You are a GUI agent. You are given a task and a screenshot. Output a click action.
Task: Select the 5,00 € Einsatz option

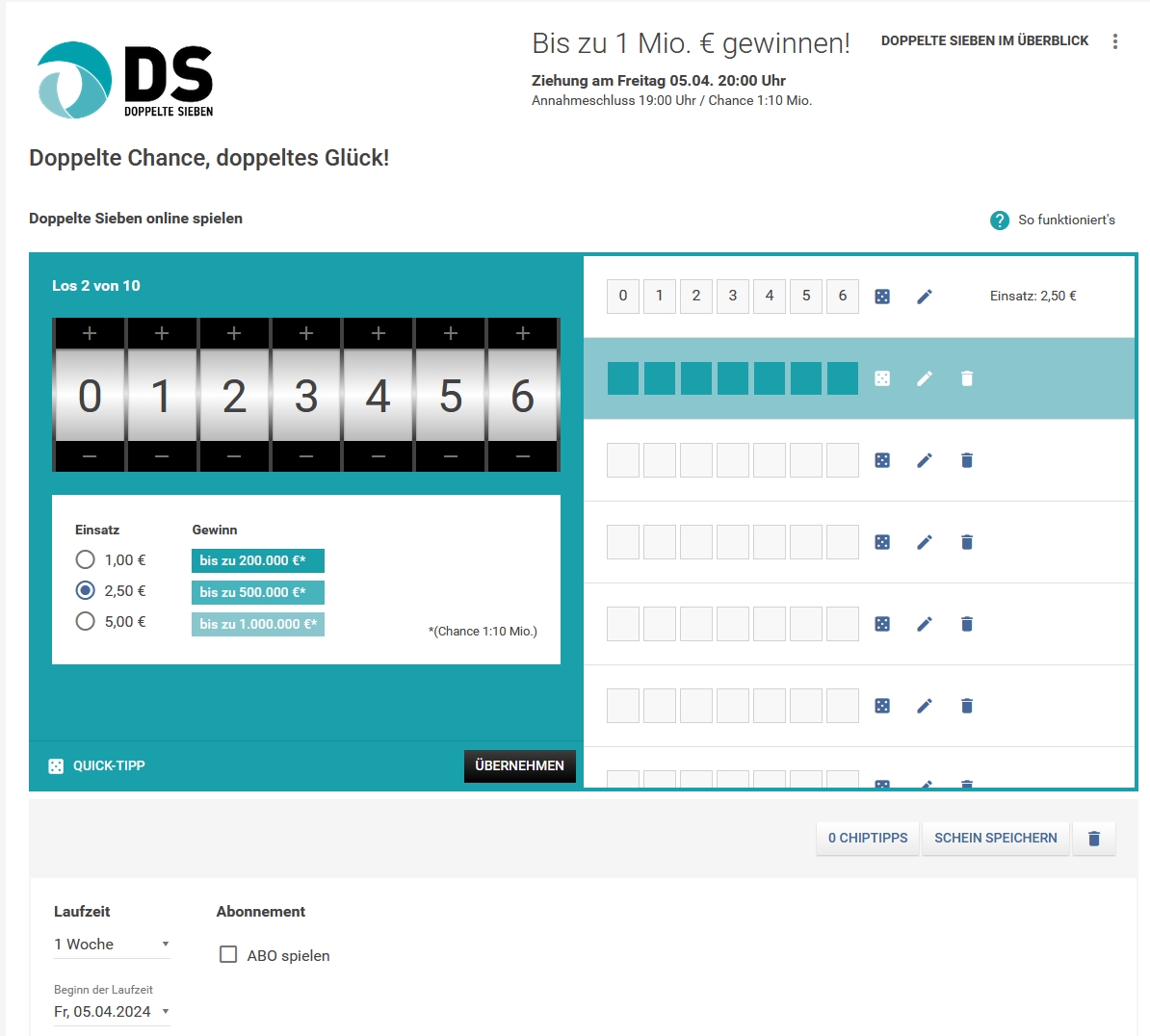click(x=85, y=622)
